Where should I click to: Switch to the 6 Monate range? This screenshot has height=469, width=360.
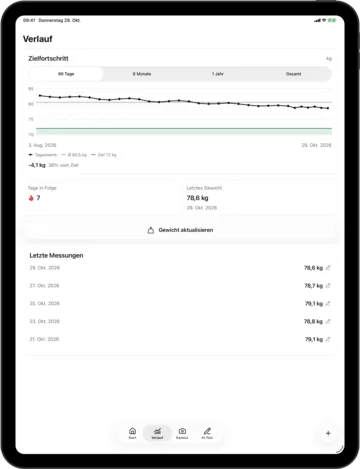tap(142, 74)
